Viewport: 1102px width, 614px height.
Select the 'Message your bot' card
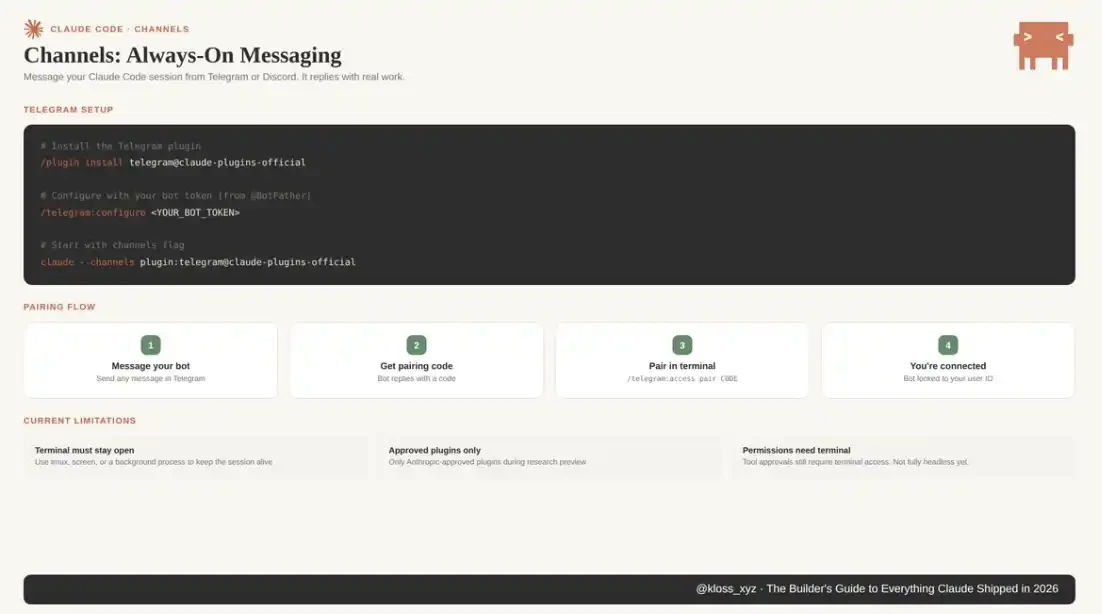[151, 361]
